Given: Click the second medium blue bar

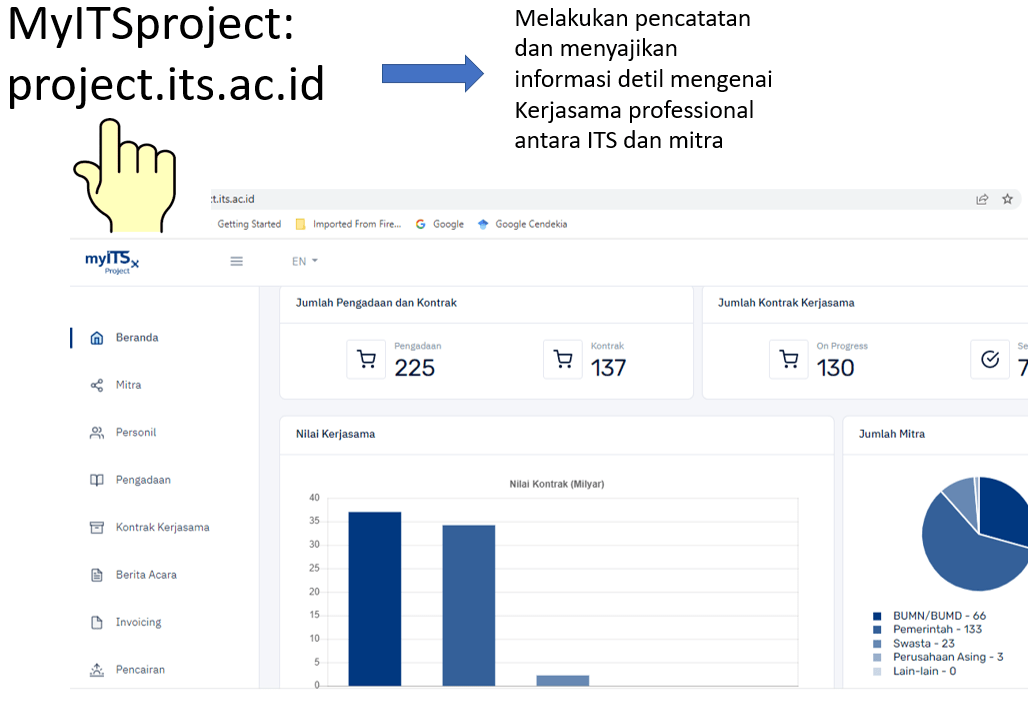Looking at the screenshot, I should [469, 605].
